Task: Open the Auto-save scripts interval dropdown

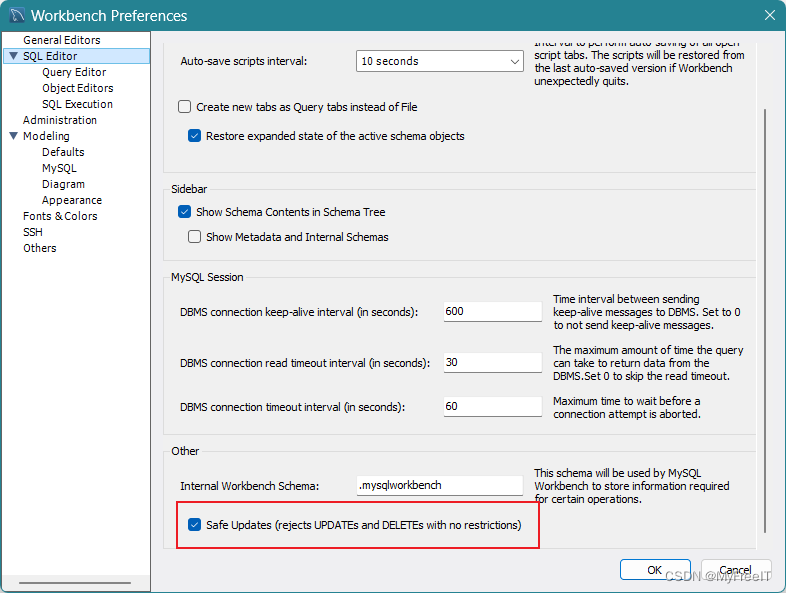Action: (x=440, y=61)
